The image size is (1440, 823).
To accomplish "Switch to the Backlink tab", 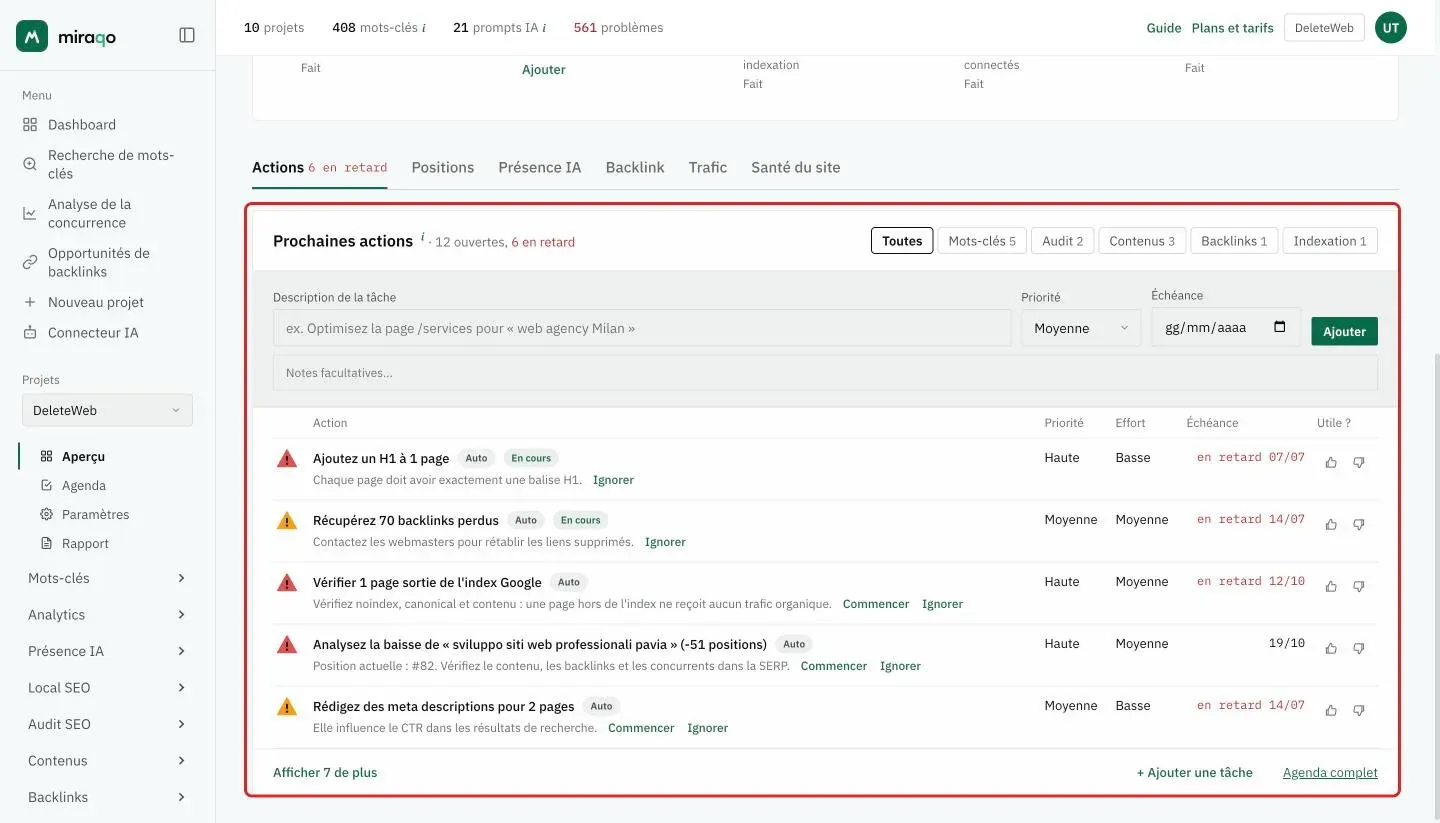I will pos(635,167).
